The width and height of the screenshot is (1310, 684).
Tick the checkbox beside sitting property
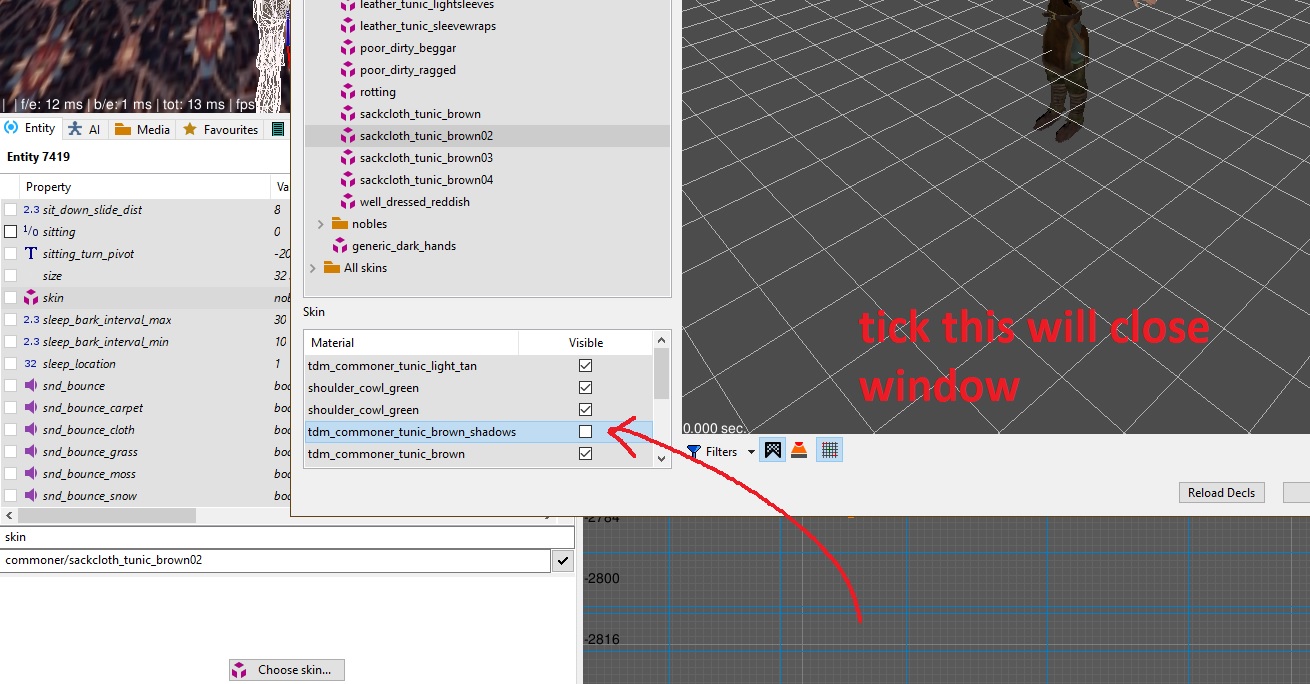tap(10, 232)
